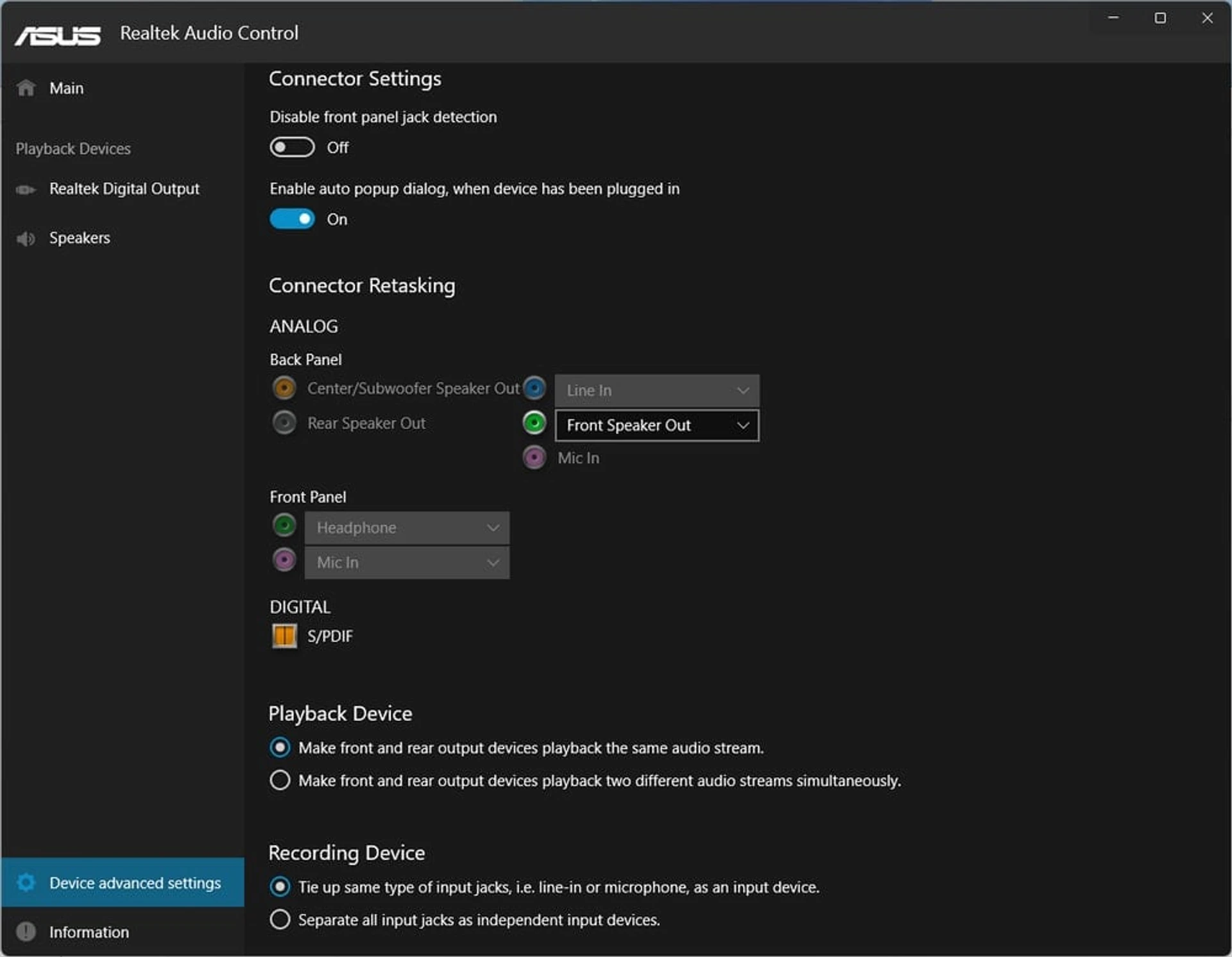Open the Line In dropdown
Screen dimensions: 1232x957
point(657,390)
